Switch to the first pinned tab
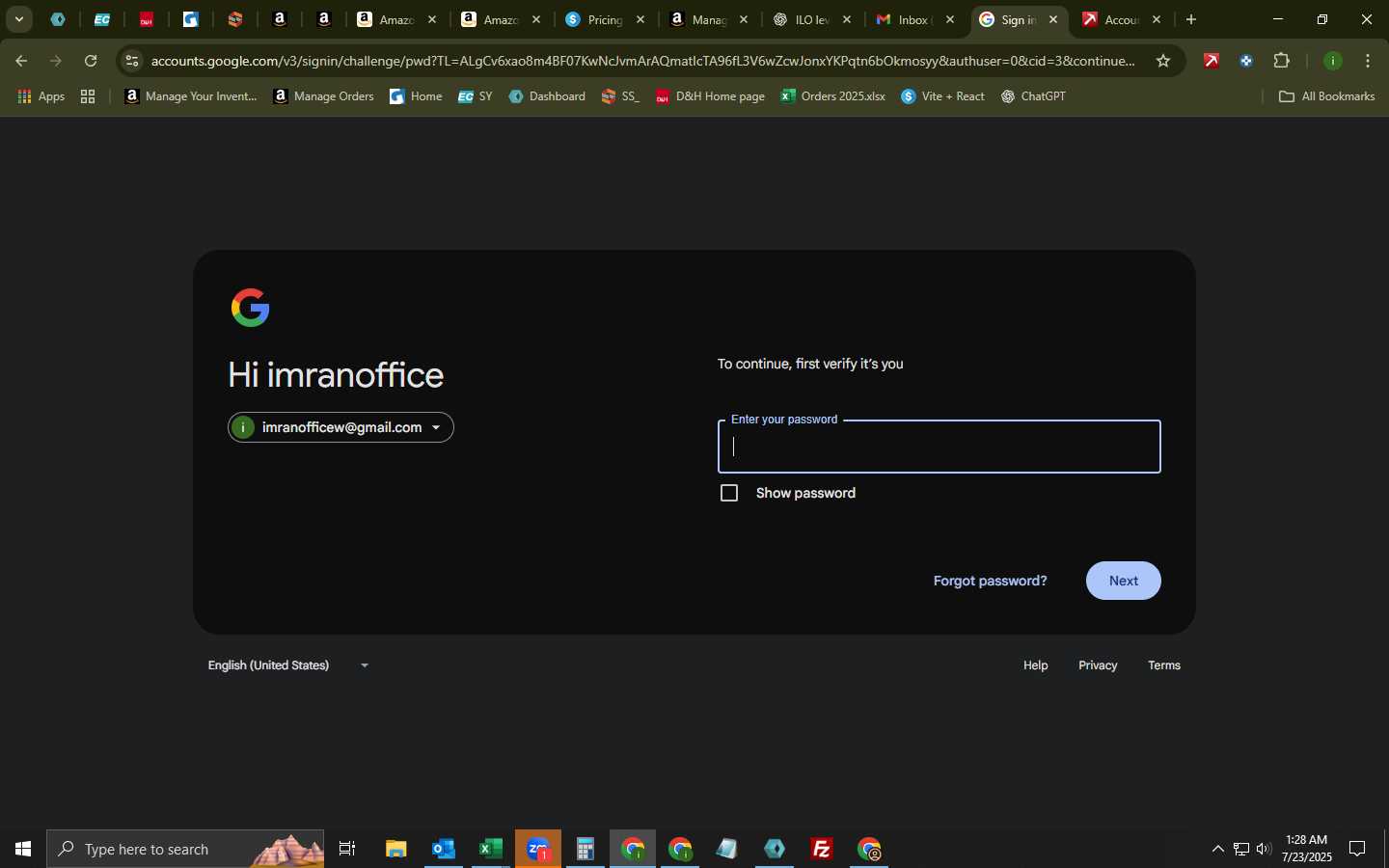 tap(58, 19)
